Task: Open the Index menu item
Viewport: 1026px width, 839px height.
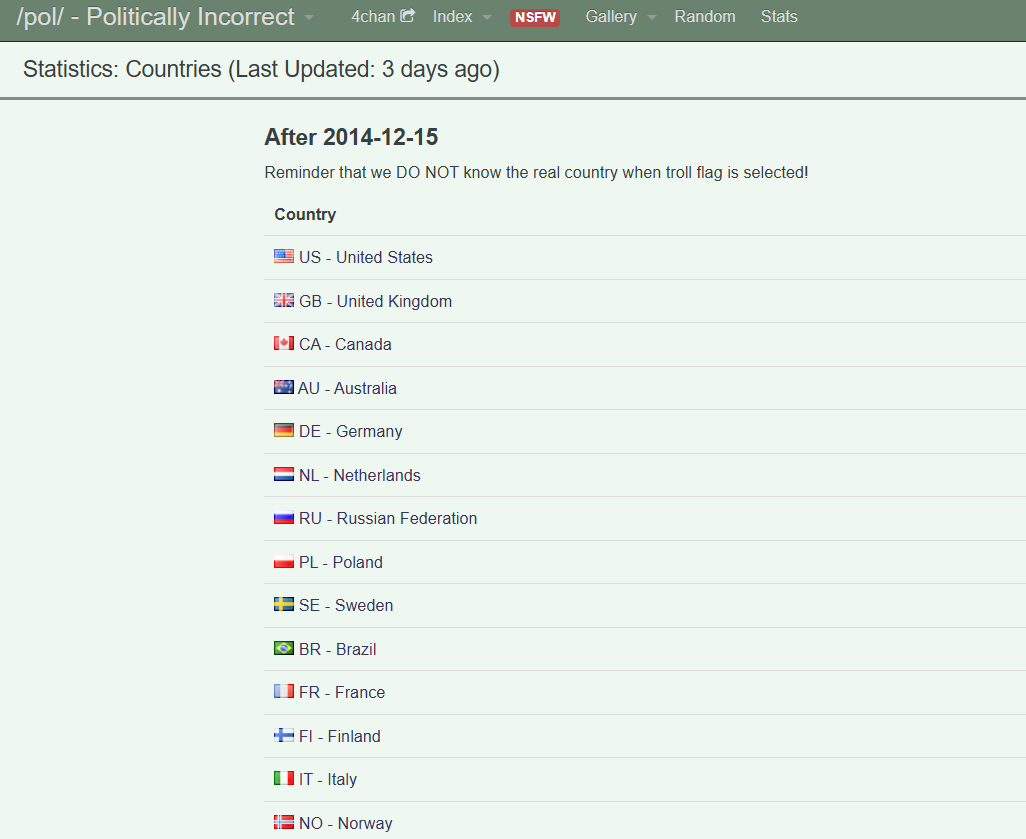Action: [452, 16]
